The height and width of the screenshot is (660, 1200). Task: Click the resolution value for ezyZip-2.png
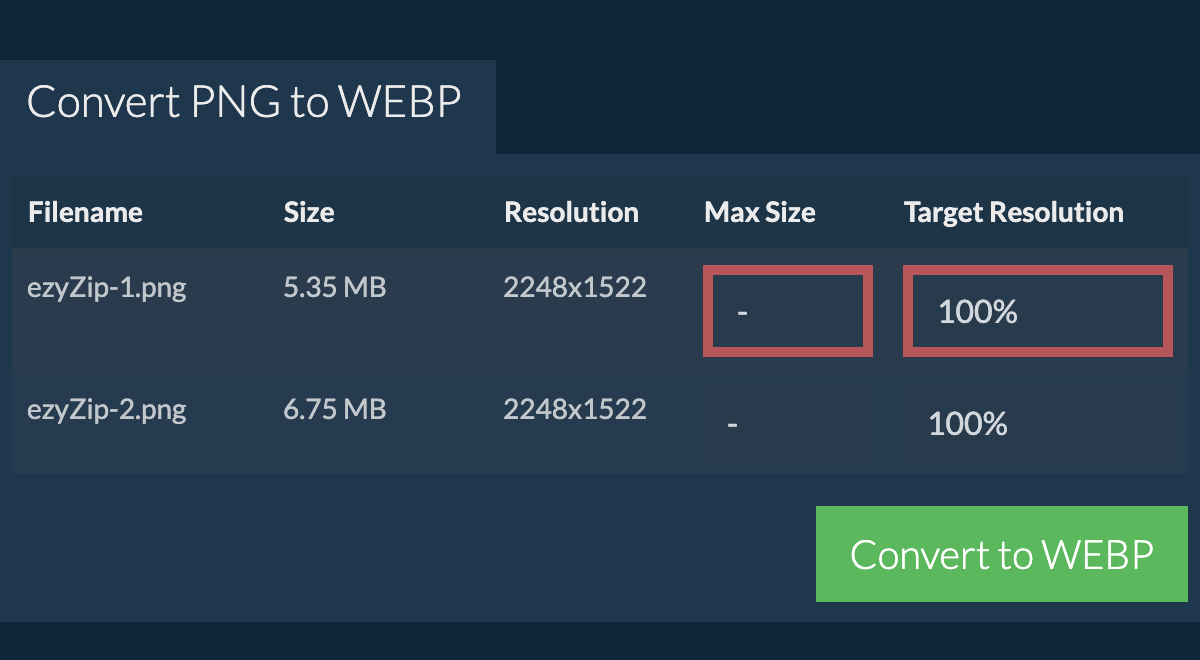575,410
